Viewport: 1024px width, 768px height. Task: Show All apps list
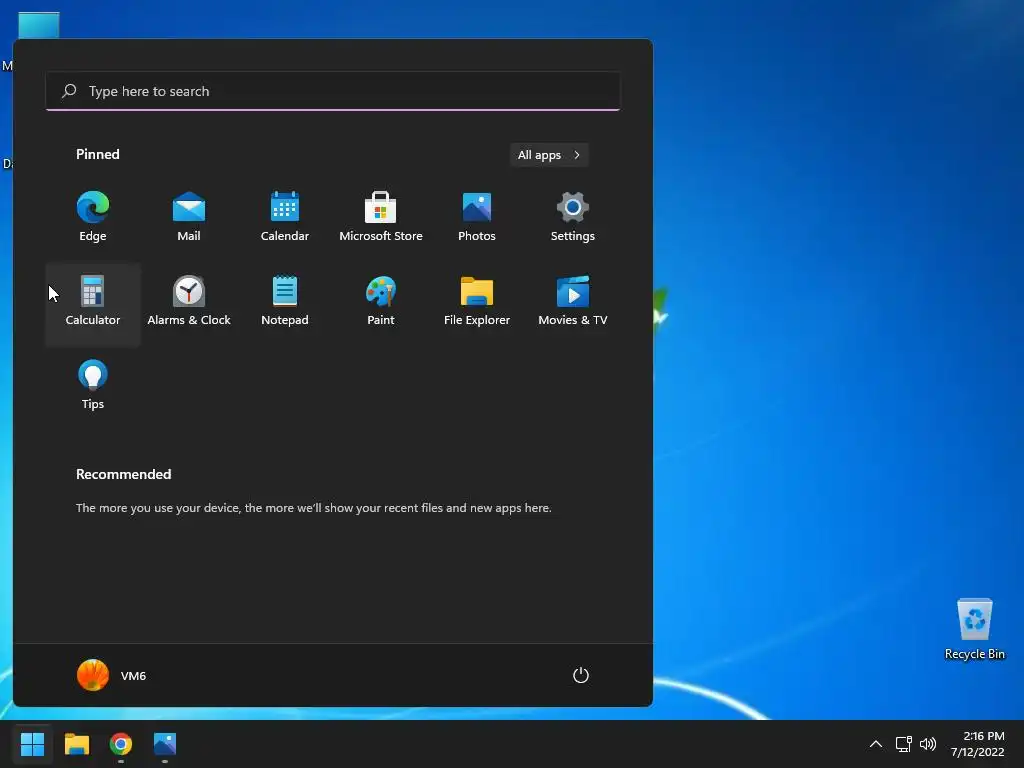tap(549, 155)
